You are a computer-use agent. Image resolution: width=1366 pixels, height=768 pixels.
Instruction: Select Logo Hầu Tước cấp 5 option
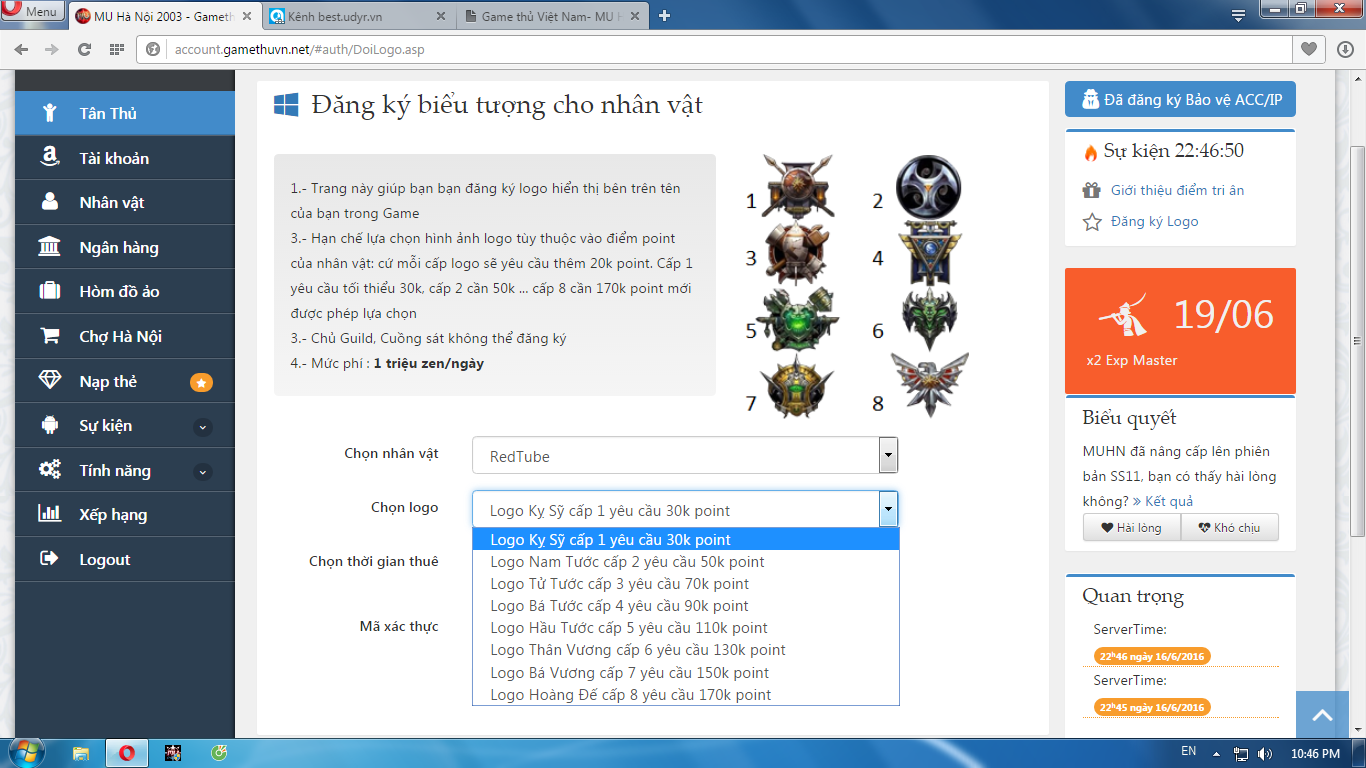[686, 628]
